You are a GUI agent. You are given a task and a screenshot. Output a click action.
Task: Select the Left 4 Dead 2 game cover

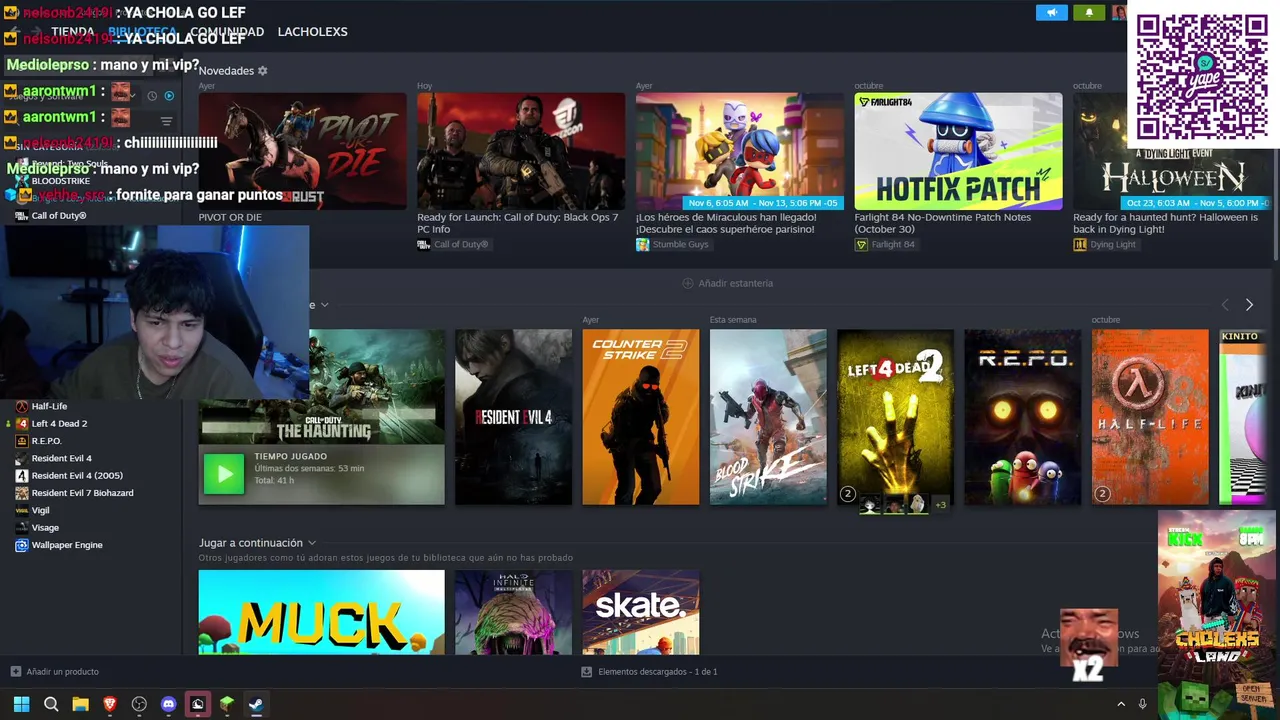click(896, 417)
